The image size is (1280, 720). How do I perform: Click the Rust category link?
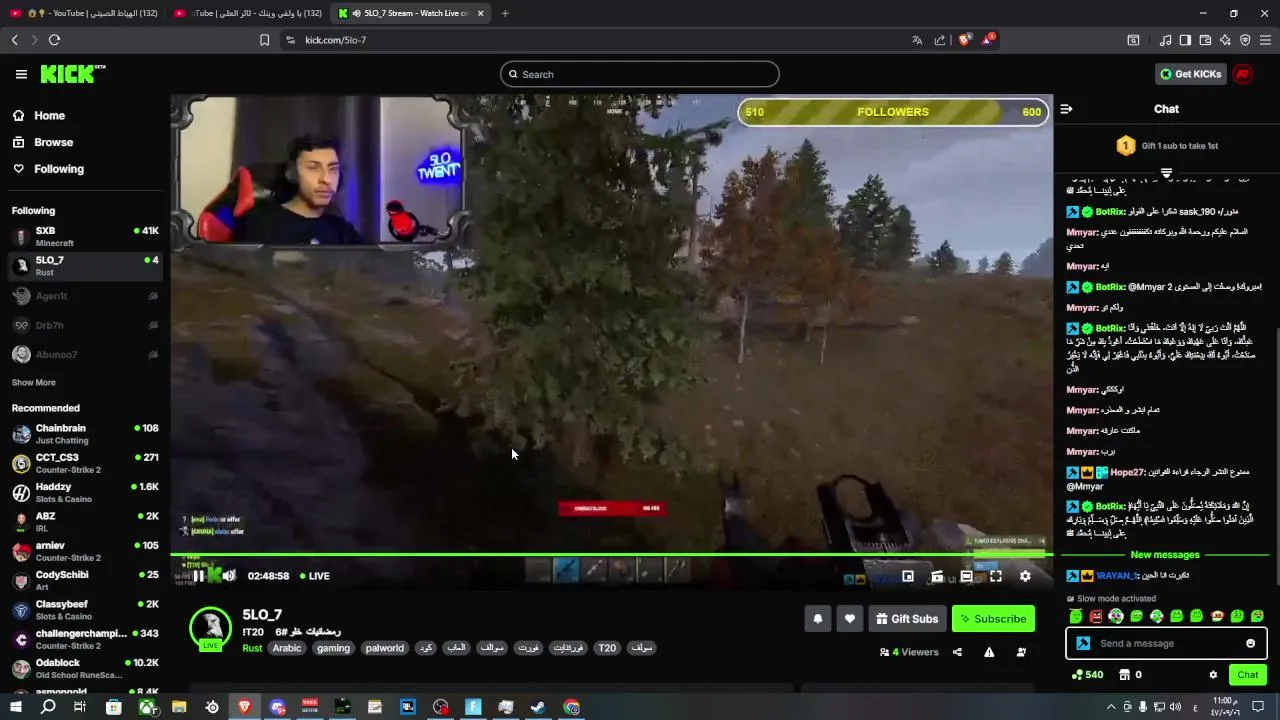252,648
